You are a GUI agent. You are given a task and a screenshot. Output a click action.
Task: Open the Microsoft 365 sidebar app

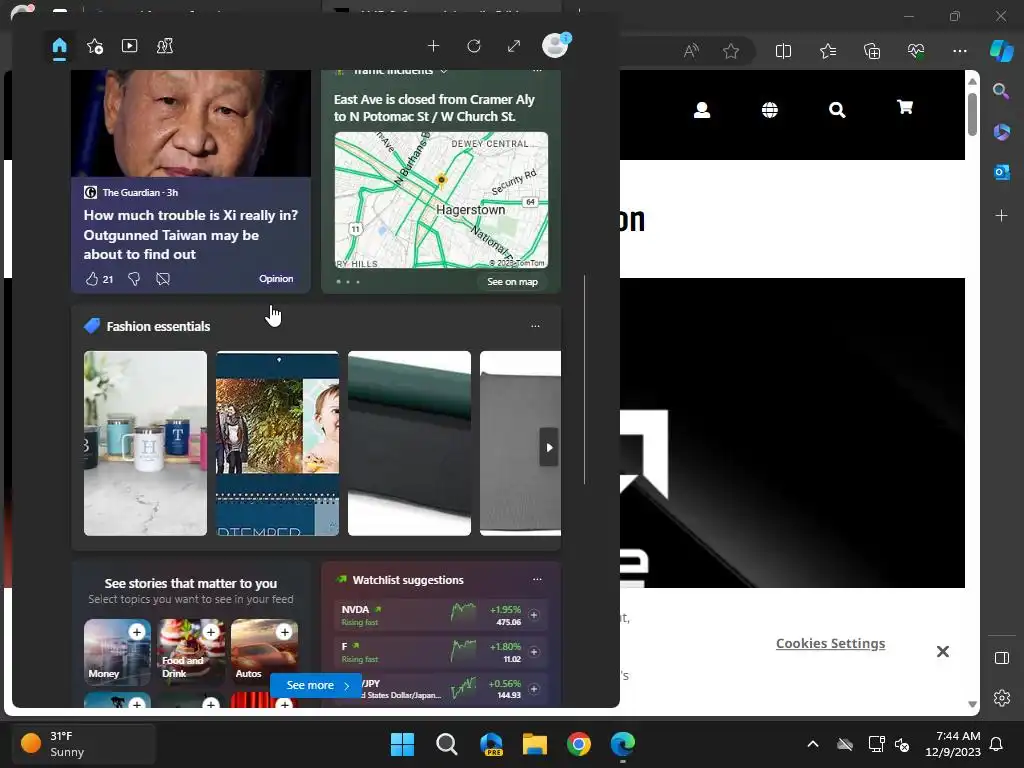[1001, 132]
